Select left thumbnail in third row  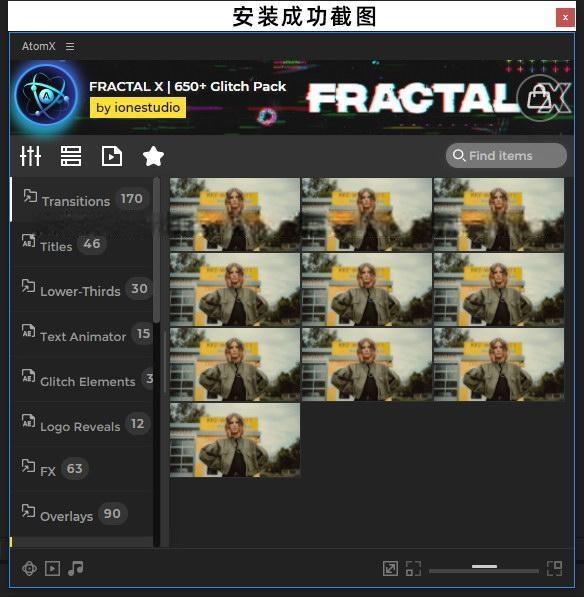point(235,364)
